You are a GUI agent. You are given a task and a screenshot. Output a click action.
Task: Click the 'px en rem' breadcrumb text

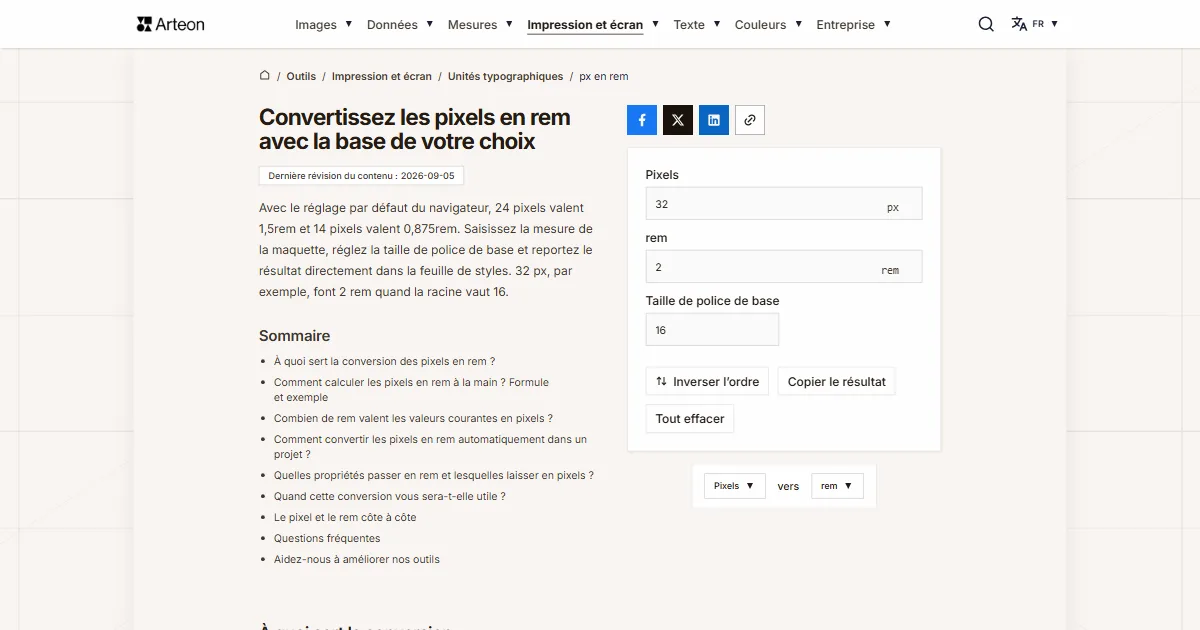(x=604, y=76)
